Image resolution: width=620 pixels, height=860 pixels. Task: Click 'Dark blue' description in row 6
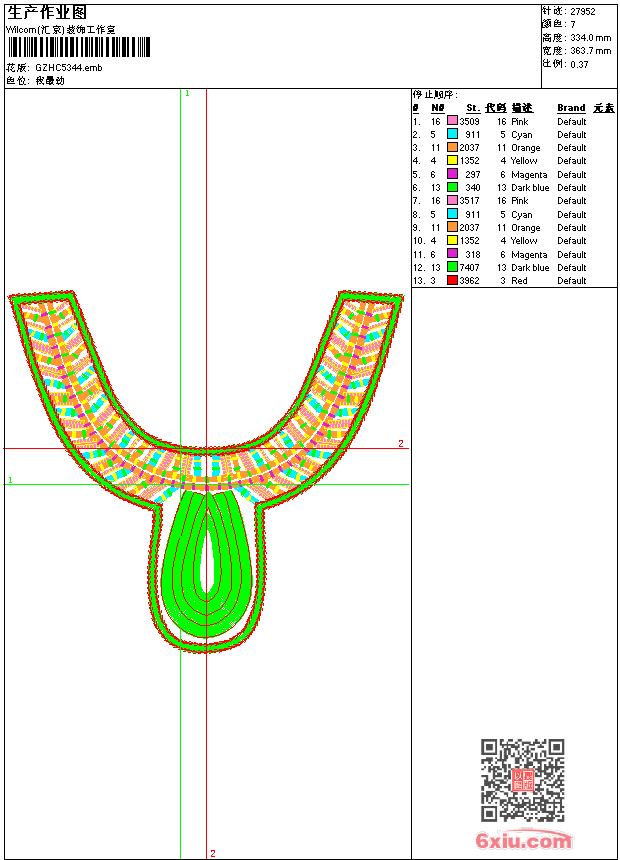coord(530,188)
